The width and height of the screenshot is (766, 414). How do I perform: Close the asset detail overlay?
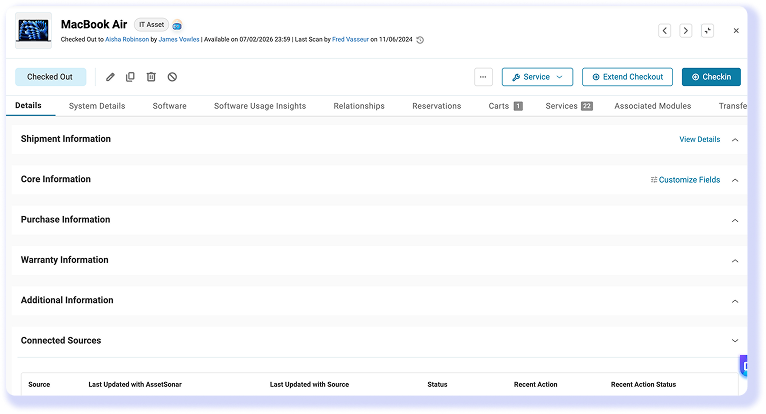click(x=736, y=31)
